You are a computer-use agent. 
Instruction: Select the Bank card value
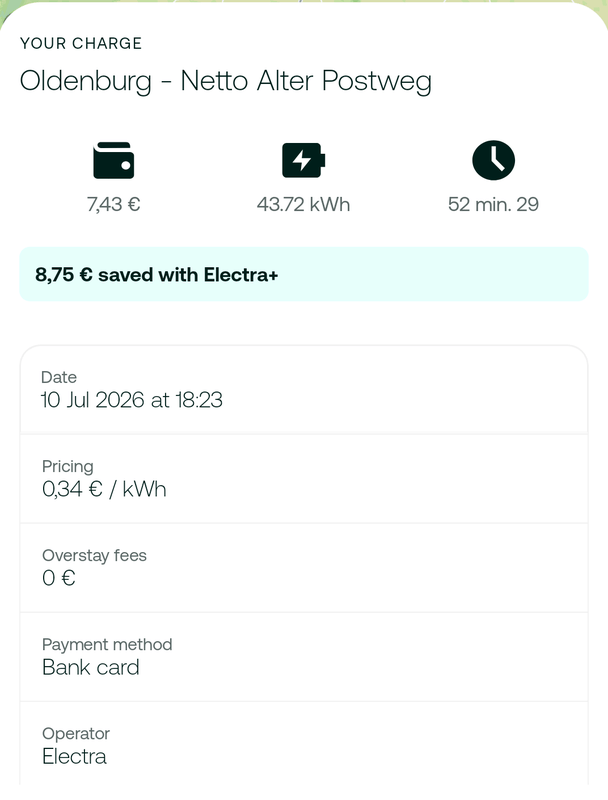click(x=91, y=667)
